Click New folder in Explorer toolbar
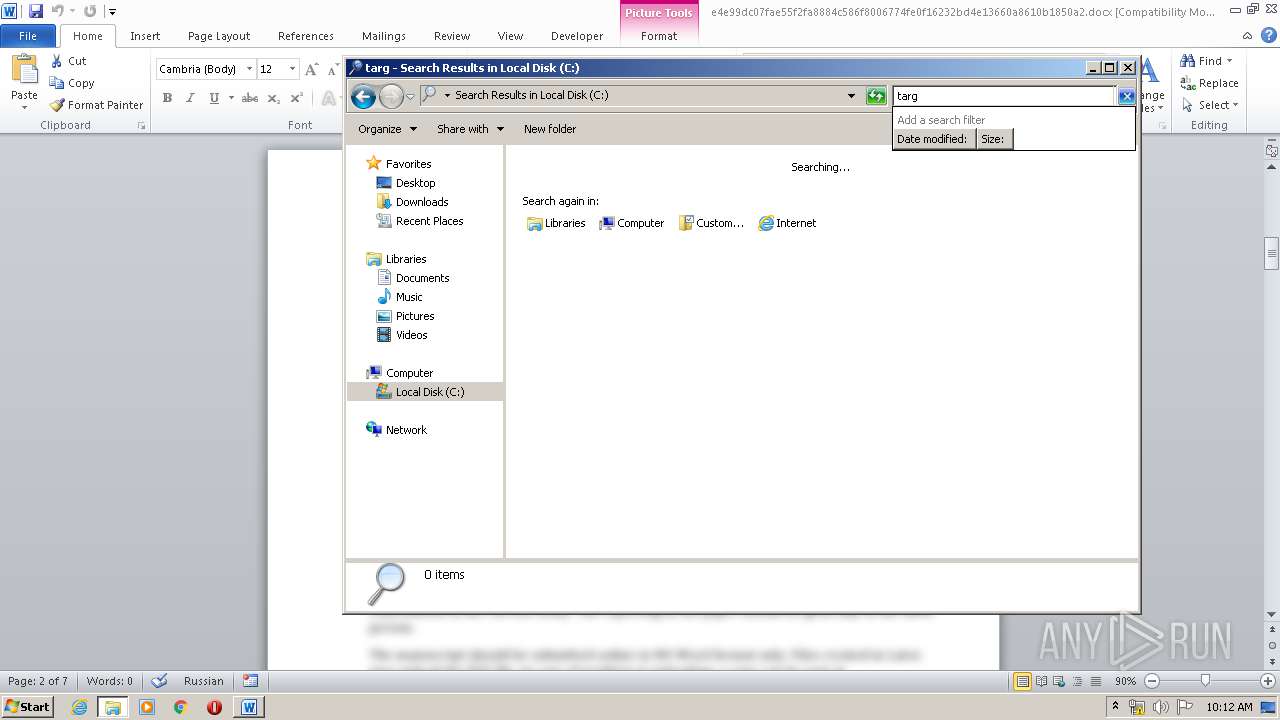The height and width of the screenshot is (720, 1280). [550, 129]
